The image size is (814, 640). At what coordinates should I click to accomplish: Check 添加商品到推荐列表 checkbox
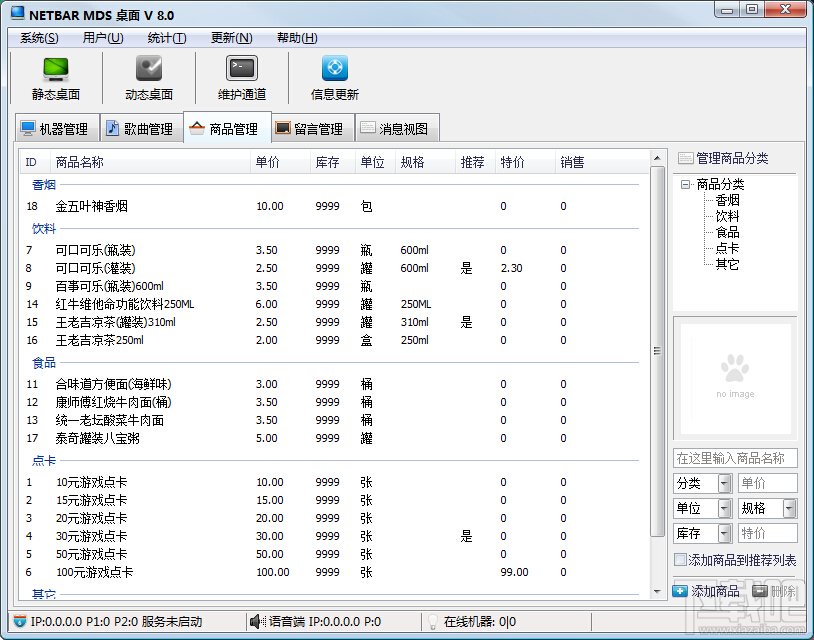click(x=680, y=560)
